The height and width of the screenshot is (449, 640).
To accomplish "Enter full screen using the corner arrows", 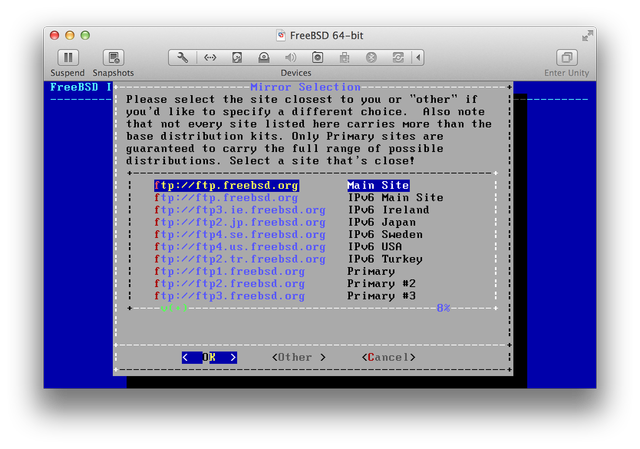I will point(587,36).
